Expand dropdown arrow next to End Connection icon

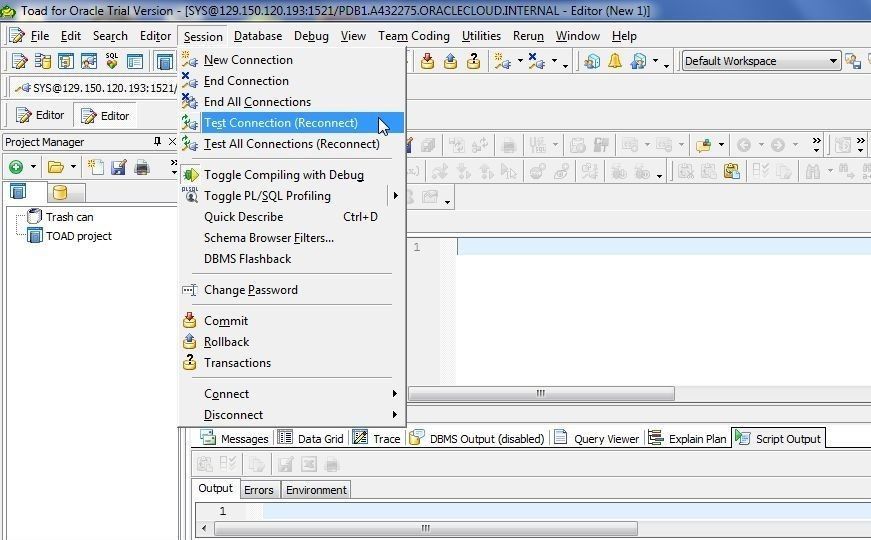[x=554, y=61]
